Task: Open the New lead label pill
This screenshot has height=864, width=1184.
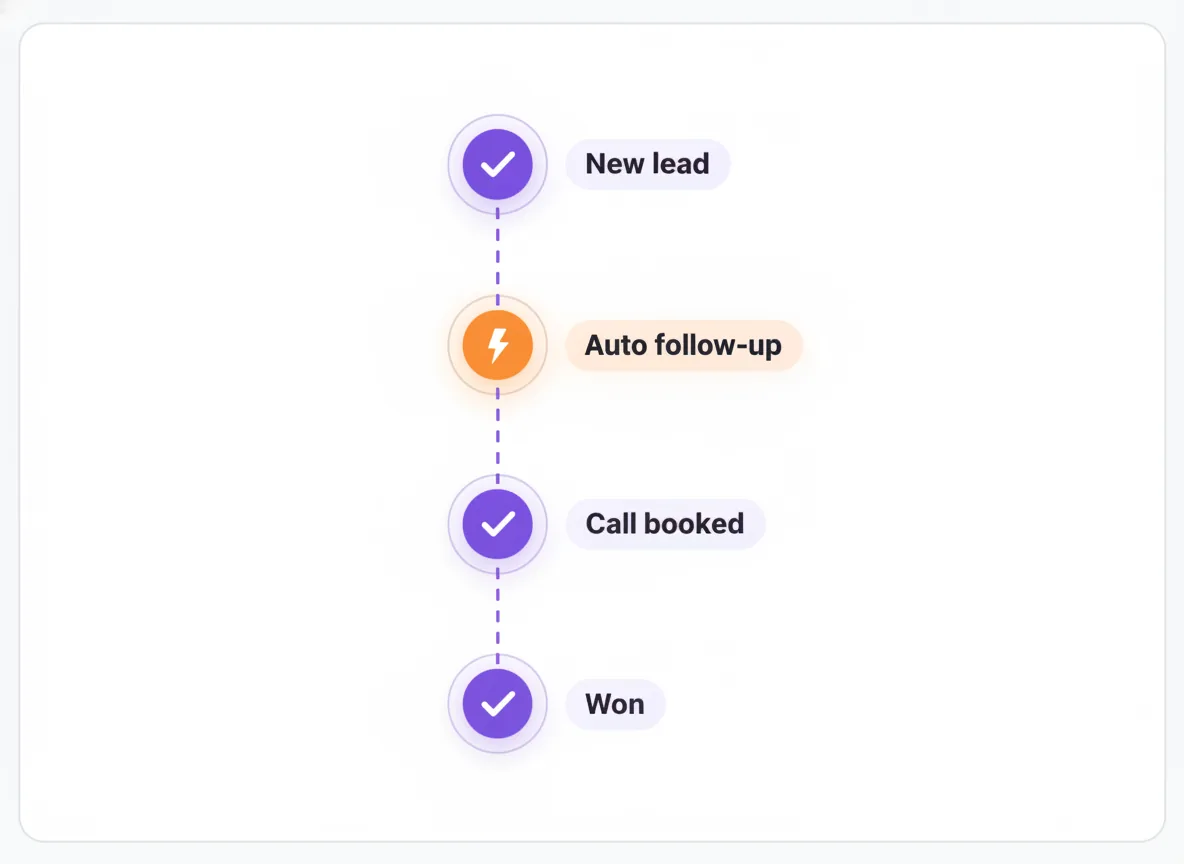Action: (648, 164)
